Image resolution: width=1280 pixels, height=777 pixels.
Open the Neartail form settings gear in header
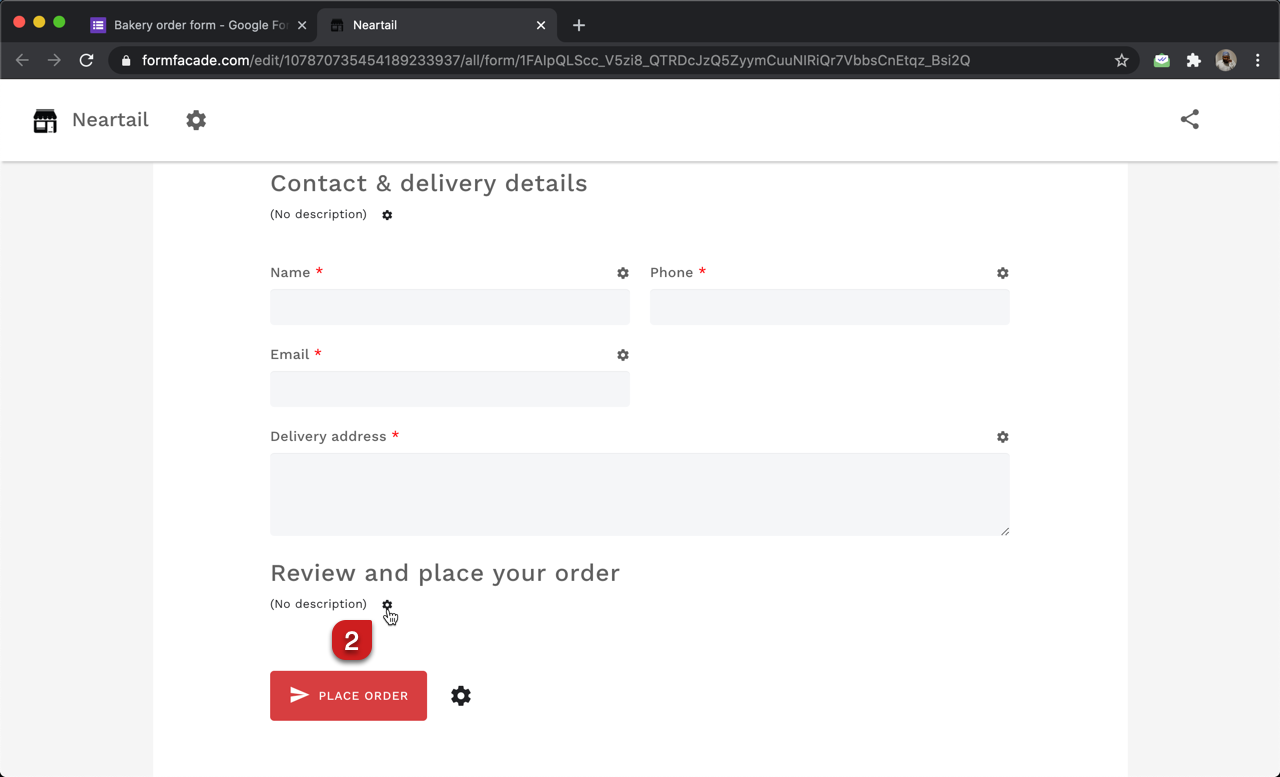(196, 120)
